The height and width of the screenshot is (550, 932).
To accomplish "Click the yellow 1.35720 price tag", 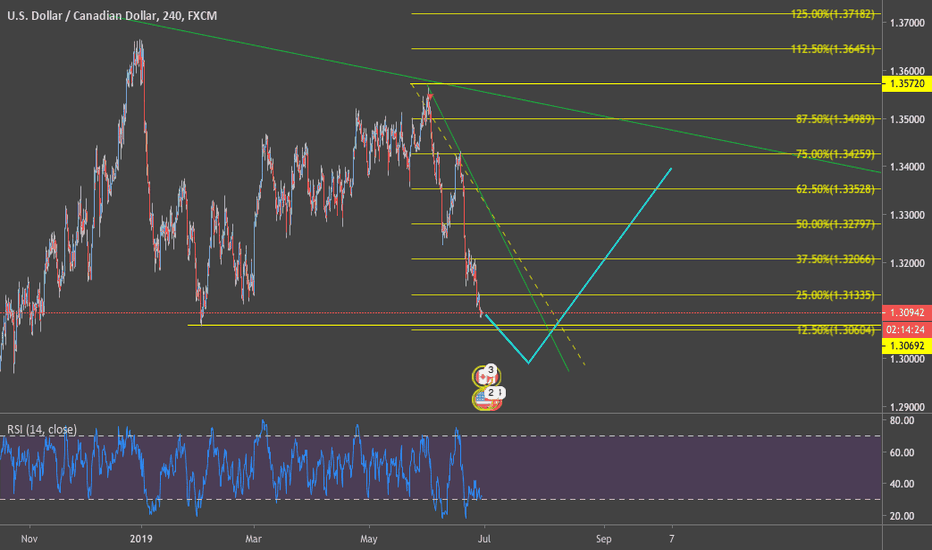I will 907,83.
